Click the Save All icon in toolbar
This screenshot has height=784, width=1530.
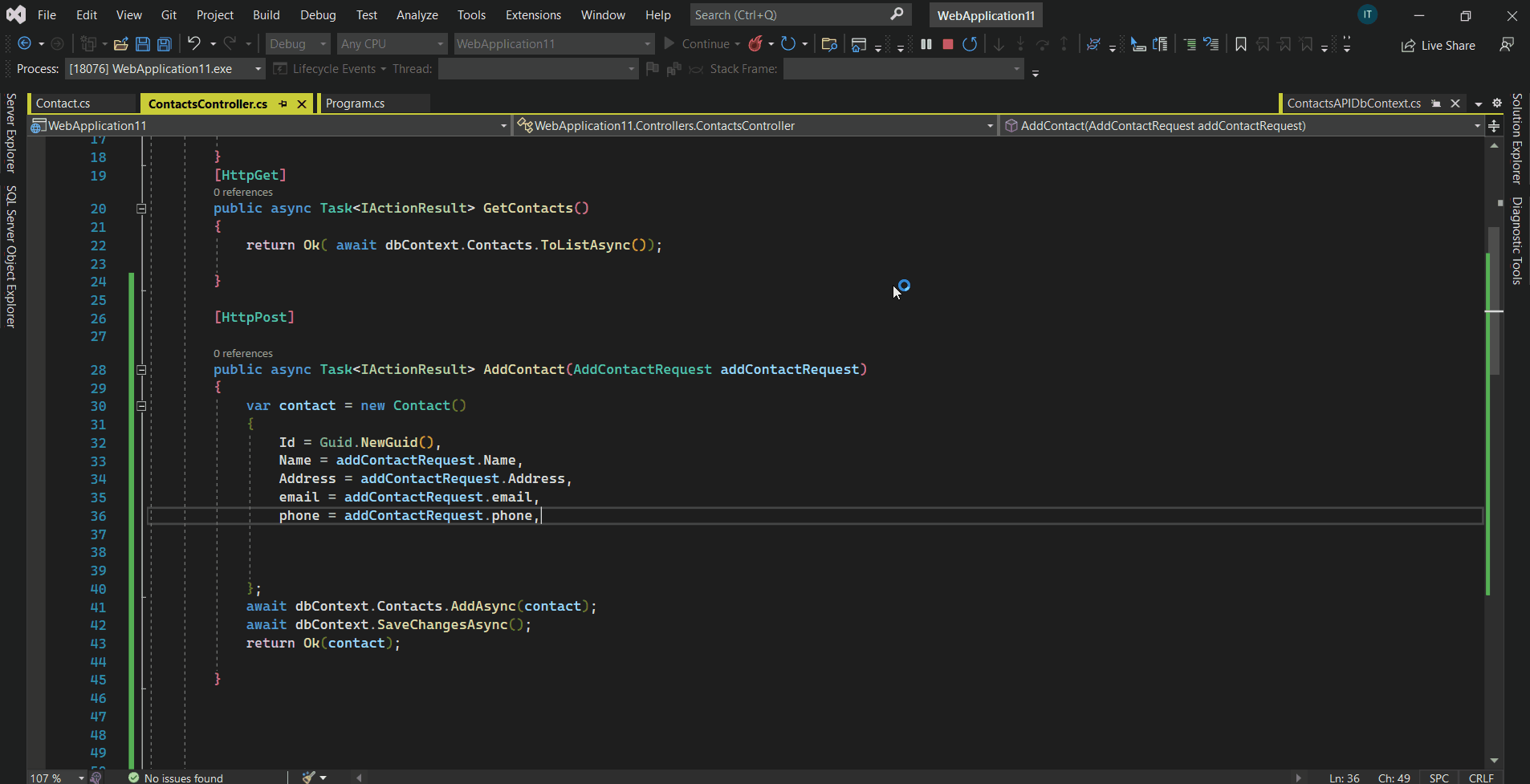(x=165, y=44)
